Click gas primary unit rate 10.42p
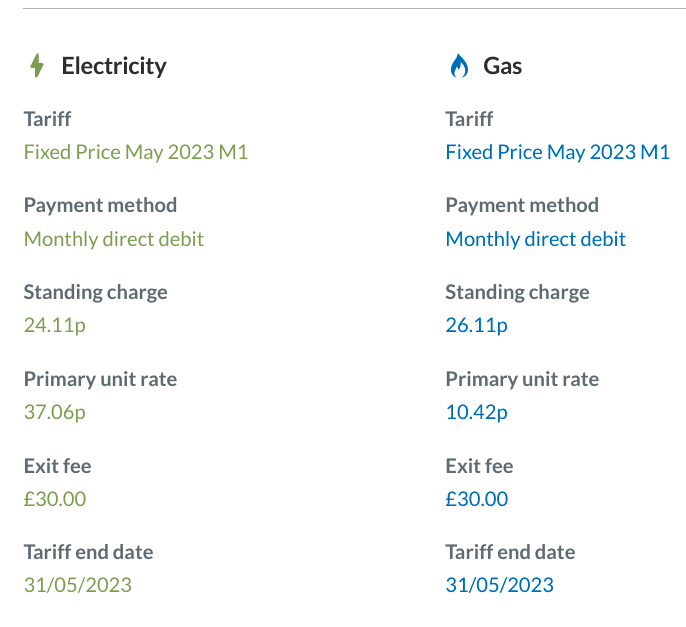Image resolution: width=686 pixels, height=627 pixels. (476, 412)
